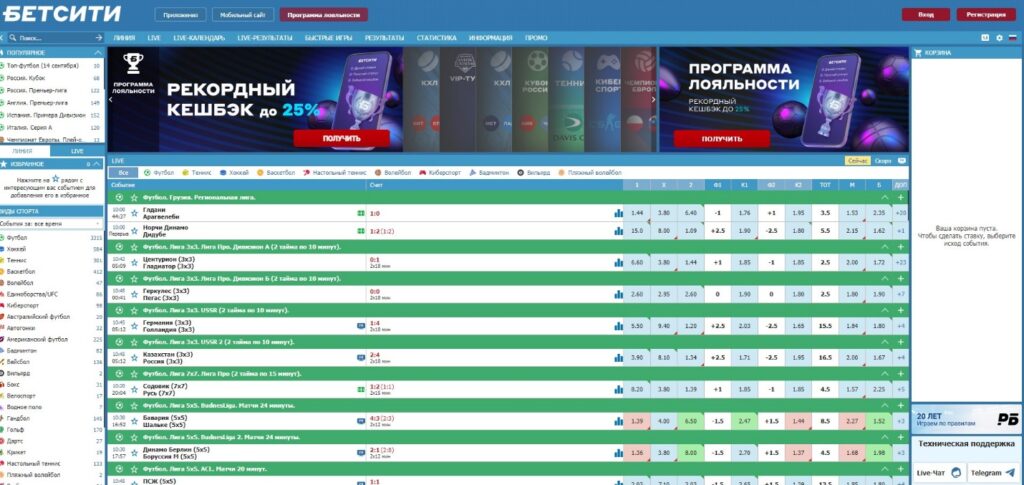Open field tracker icon for Садовик match
Image resolution: width=1024 pixels, height=485 pixels.
[360, 389]
